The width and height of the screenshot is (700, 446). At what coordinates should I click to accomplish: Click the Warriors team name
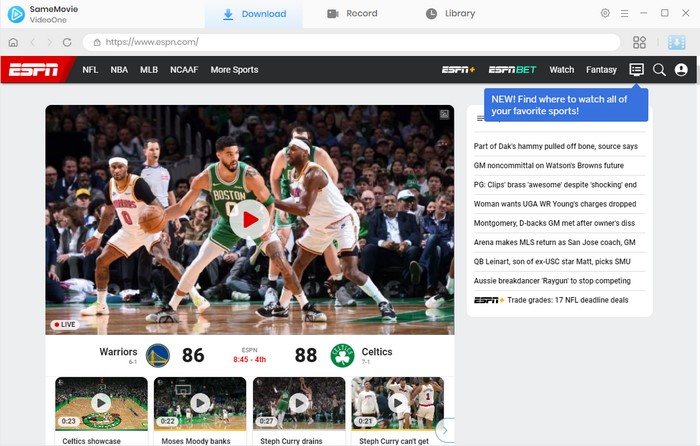[x=118, y=352]
